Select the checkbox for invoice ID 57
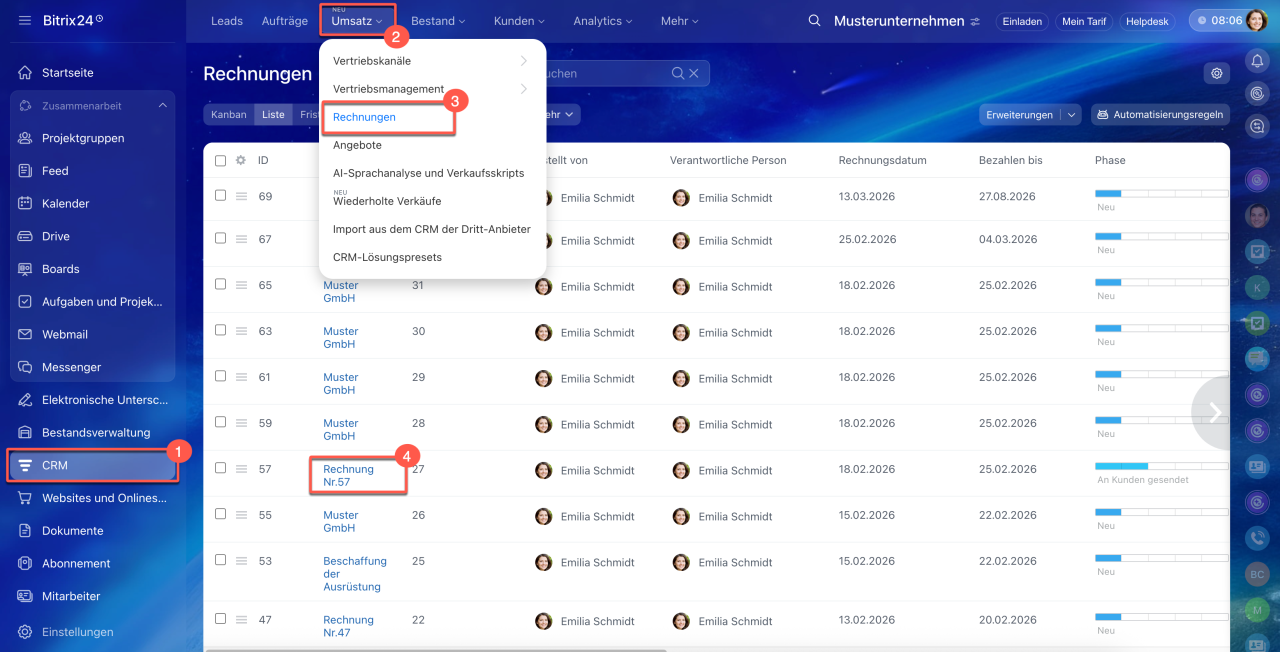 (x=221, y=468)
